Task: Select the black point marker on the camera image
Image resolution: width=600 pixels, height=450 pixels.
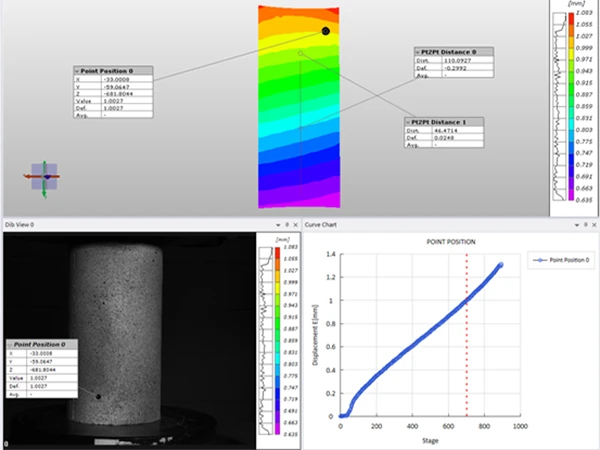Action: click(98, 397)
